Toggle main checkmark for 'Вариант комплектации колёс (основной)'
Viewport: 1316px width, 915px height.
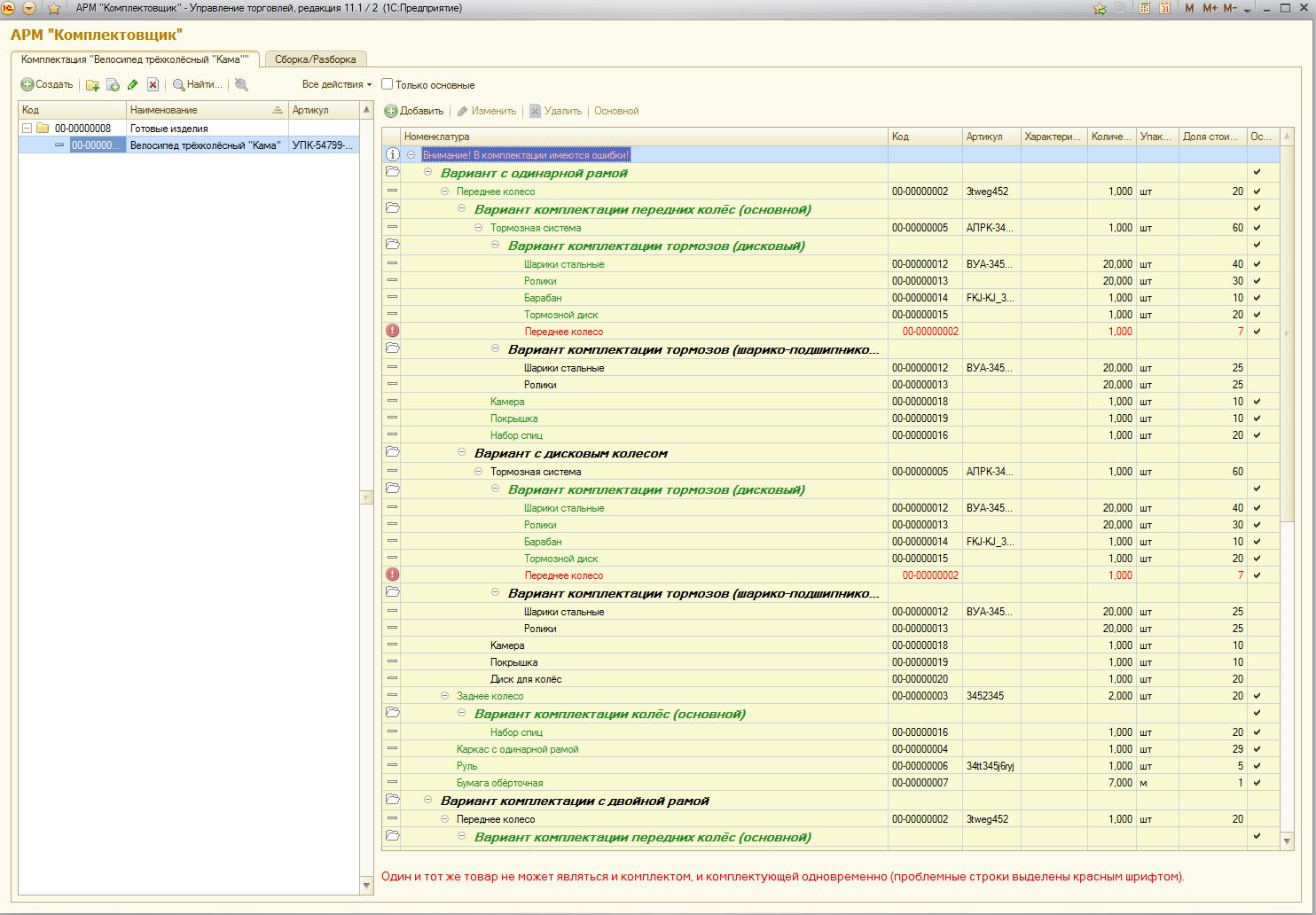(1257, 714)
